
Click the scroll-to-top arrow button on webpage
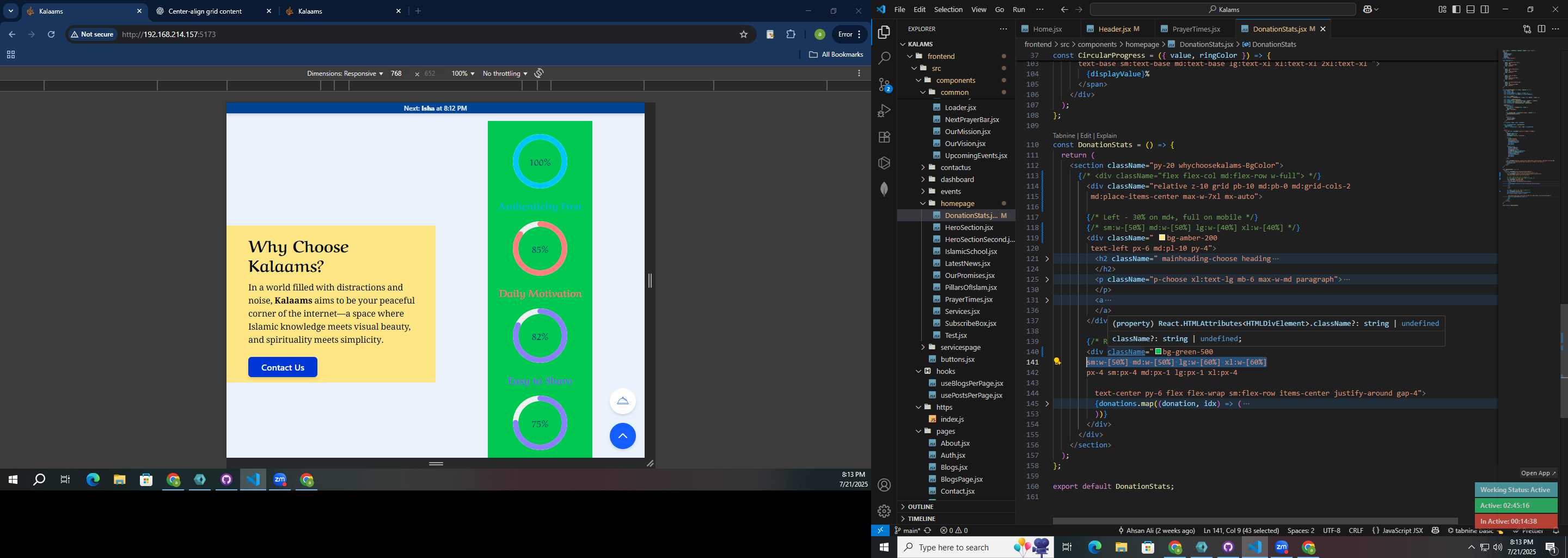pyautogui.click(x=623, y=436)
